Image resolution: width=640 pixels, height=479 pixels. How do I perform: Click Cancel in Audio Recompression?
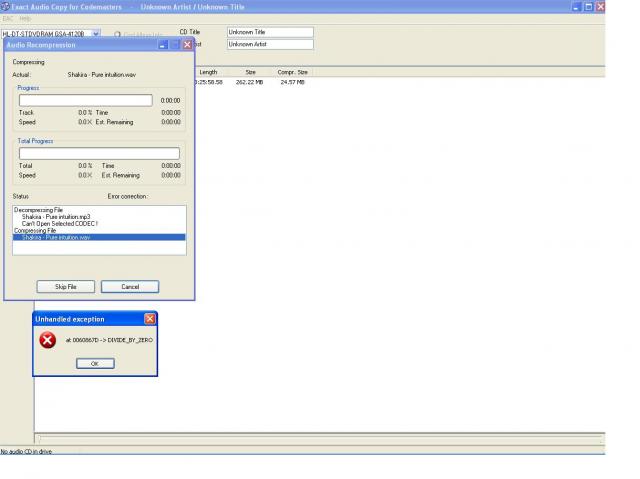point(130,287)
